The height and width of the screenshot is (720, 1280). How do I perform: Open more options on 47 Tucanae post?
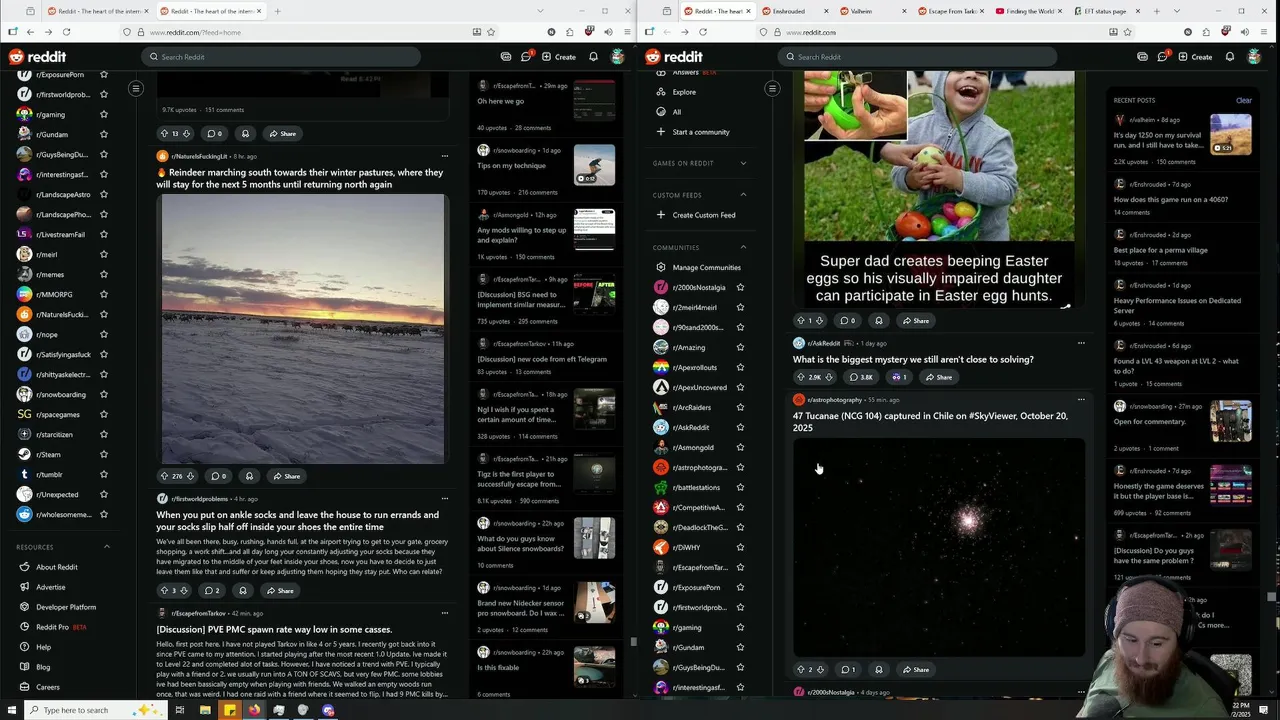tap(1081, 399)
